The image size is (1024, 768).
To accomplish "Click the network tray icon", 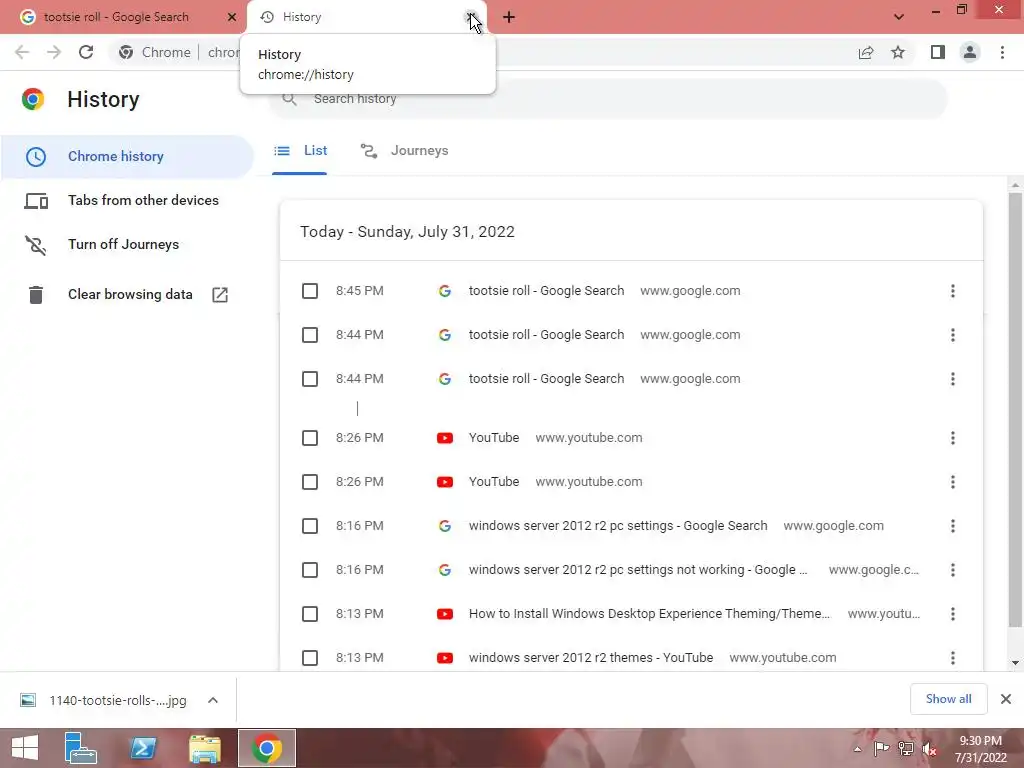I will [905, 749].
